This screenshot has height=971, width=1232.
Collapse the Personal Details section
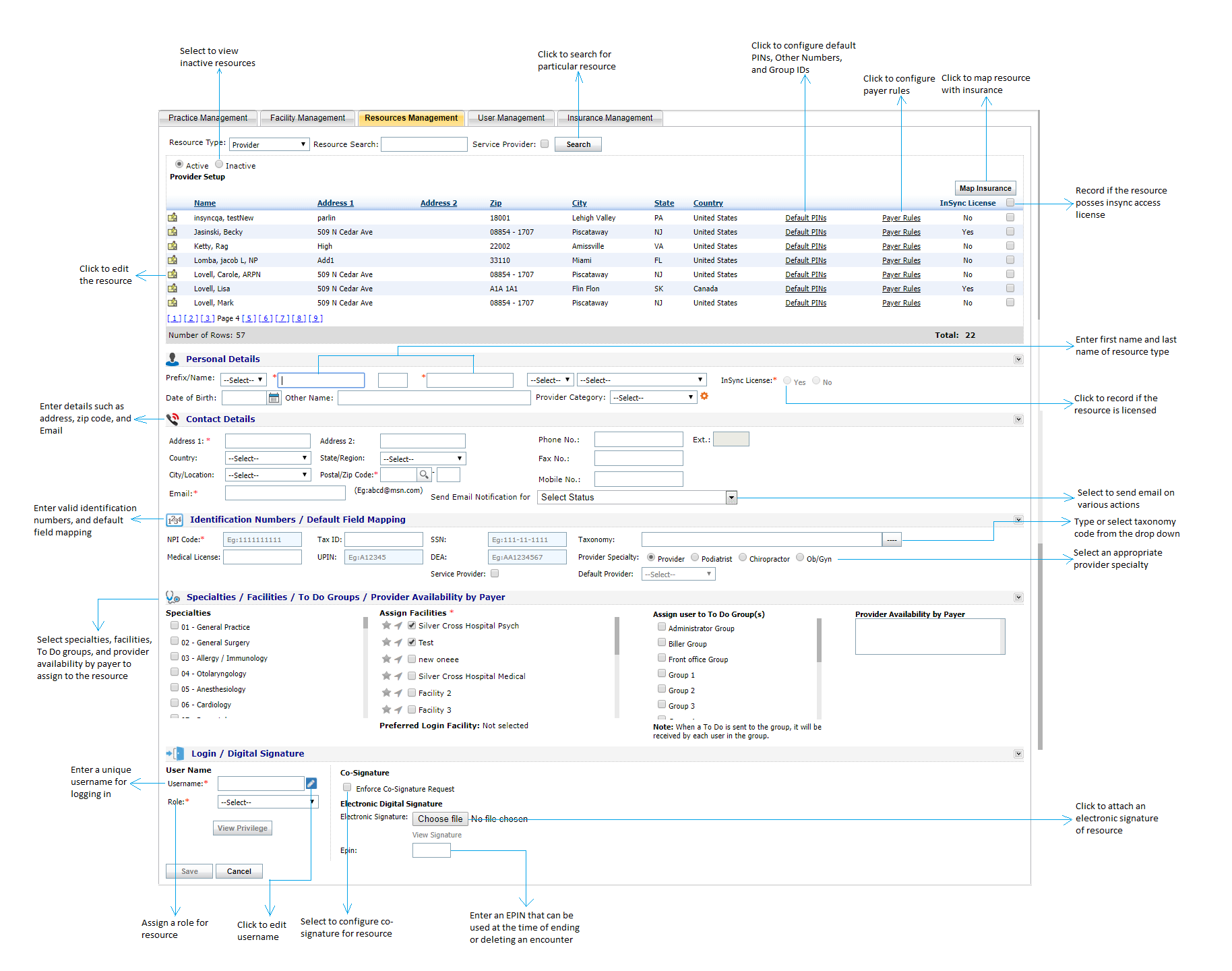tap(1018, 359)
